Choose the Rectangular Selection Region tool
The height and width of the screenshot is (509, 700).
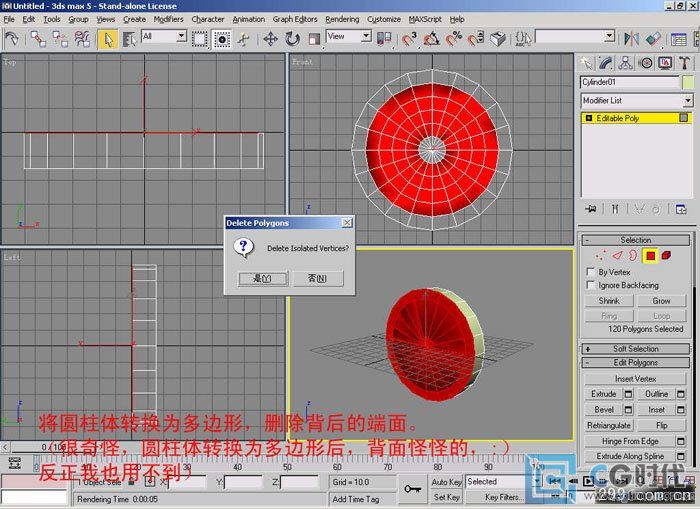pyautogui.click(x=200, y=39)
